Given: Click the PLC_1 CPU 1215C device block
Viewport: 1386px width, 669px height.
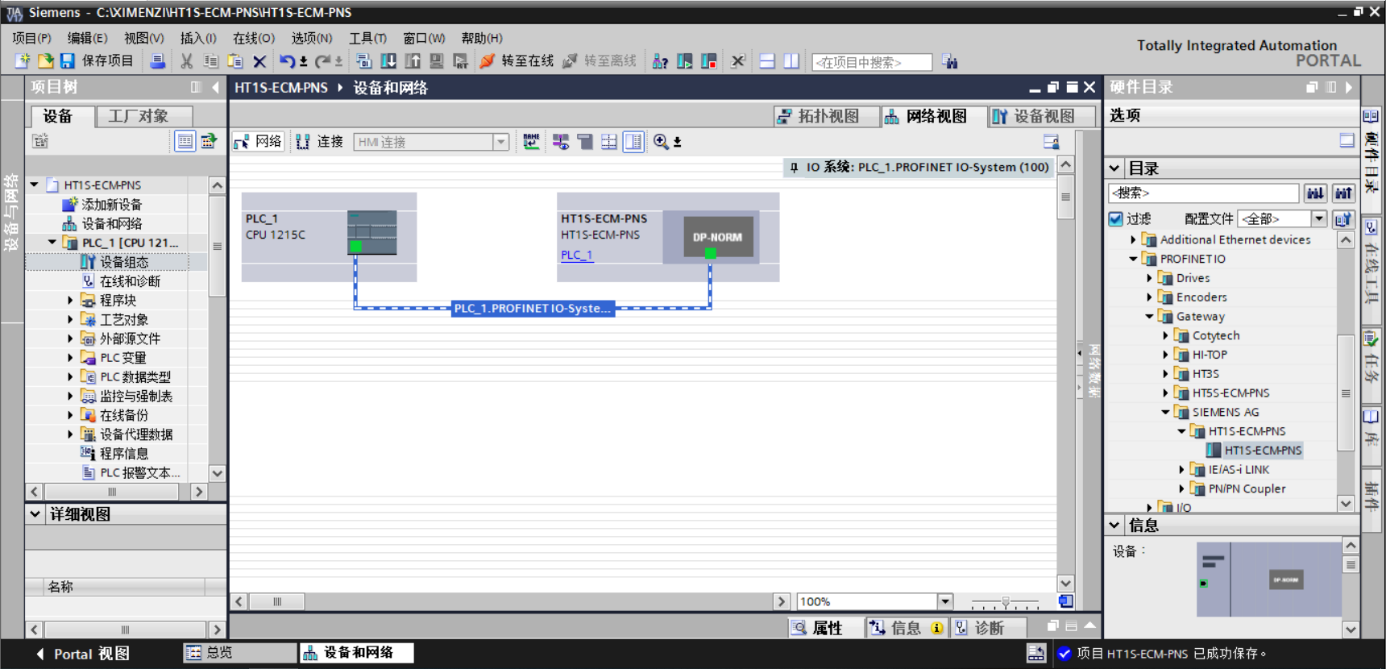Looking at the screenshot, I should [x=329, y=237].
